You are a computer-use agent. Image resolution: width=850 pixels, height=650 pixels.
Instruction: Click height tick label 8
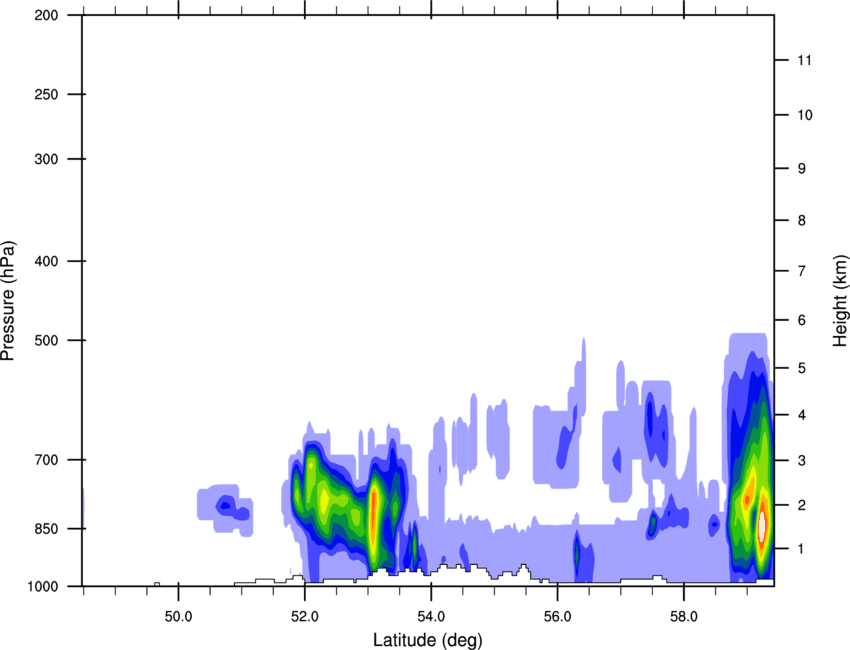pos(802,220)
